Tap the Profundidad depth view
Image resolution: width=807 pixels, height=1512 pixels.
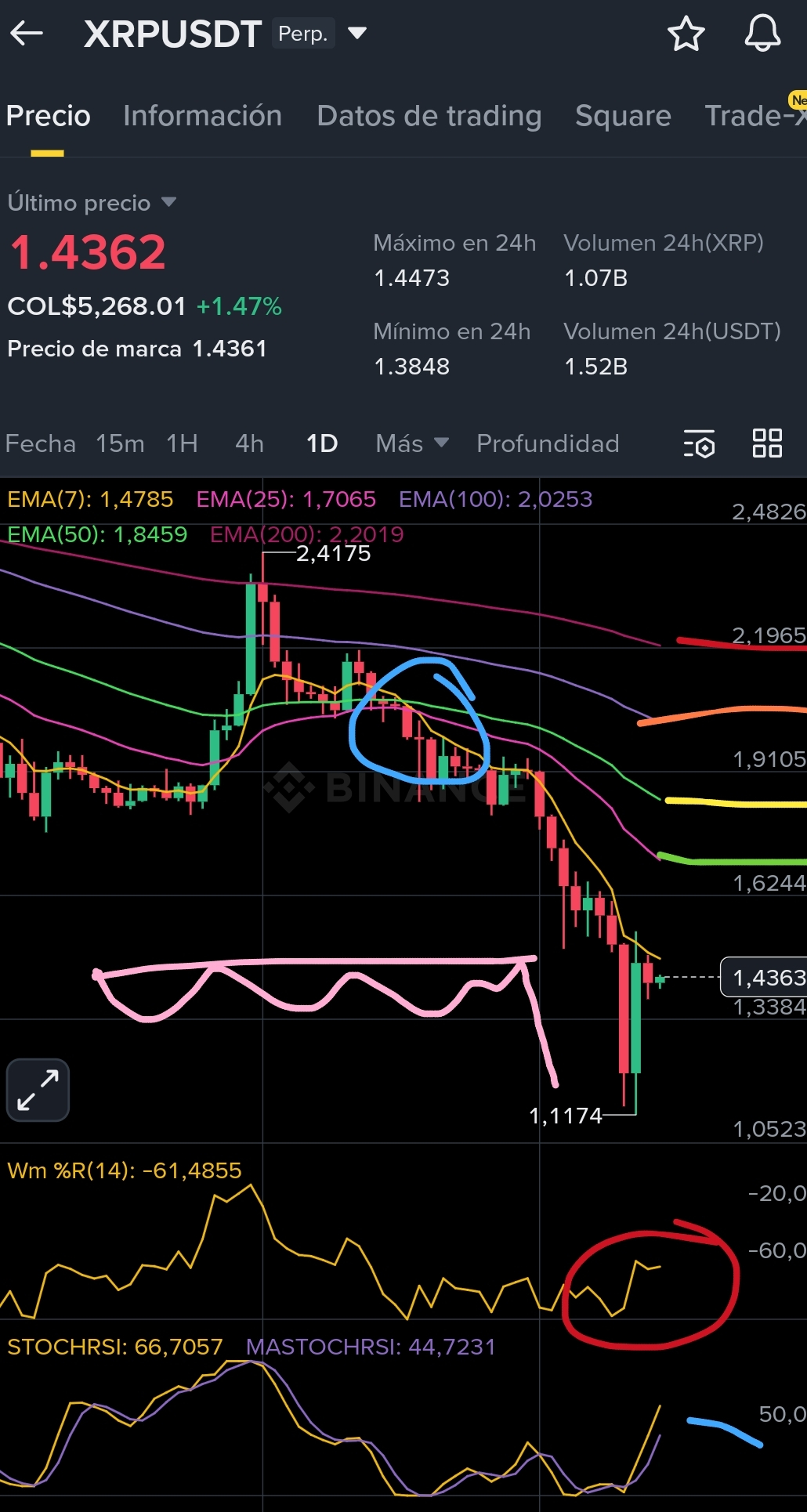pyautogui.click(x=548, y=443)
